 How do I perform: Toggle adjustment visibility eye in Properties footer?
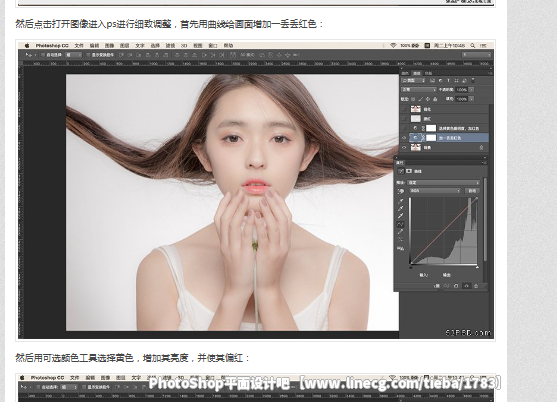click(467, 286)
